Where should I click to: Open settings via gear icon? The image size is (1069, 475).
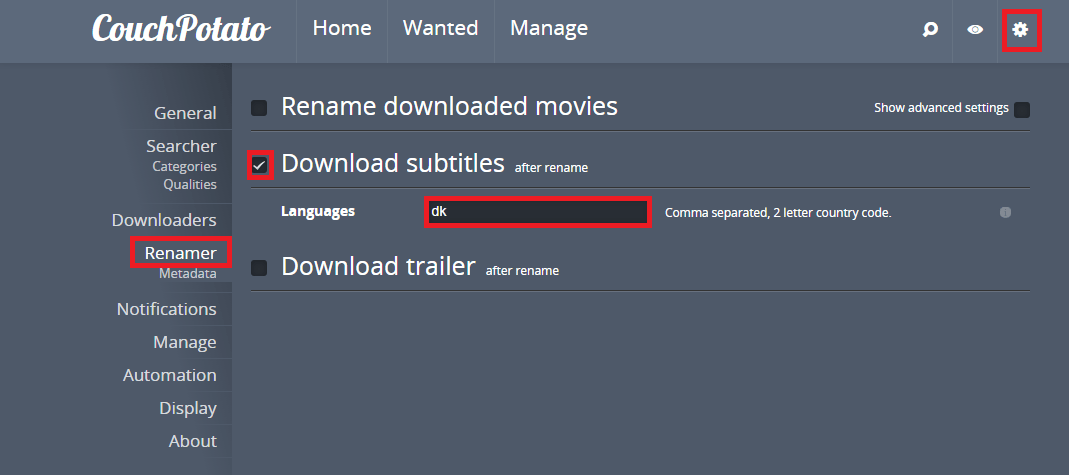1020,30
